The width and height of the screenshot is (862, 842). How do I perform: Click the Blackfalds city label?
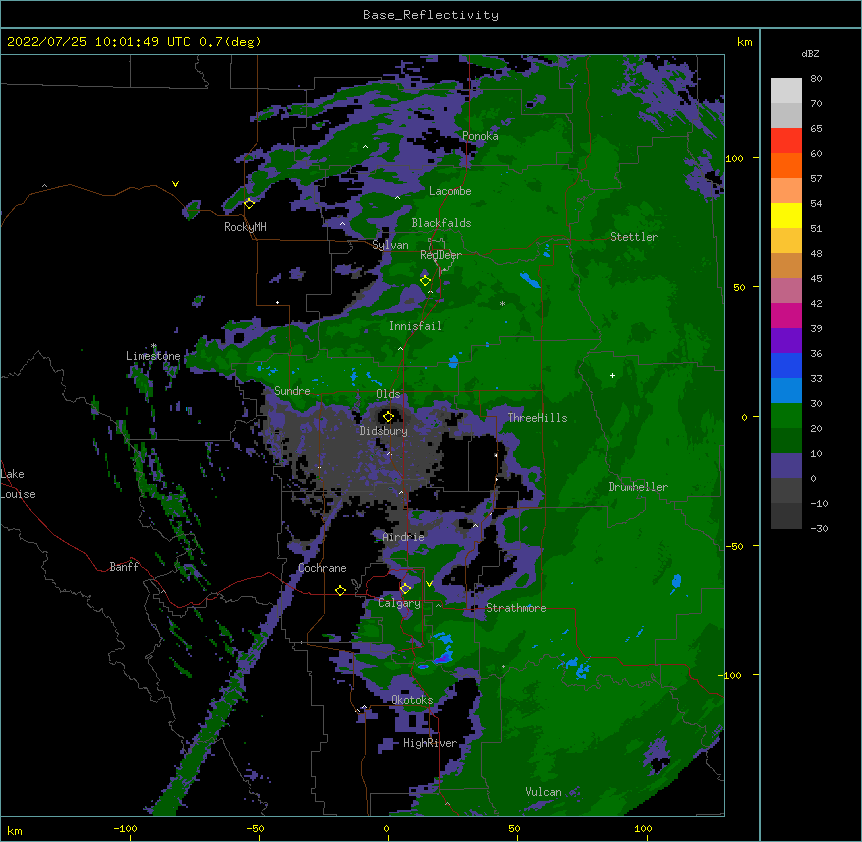point(441,223)
